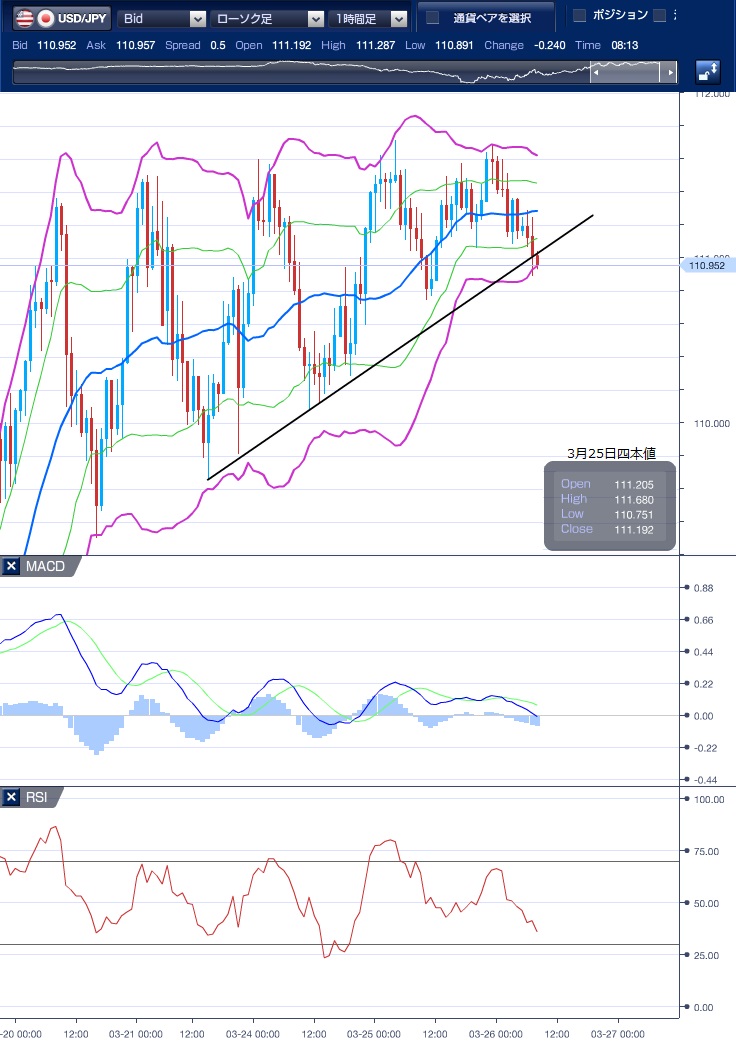Click the MACD panel title label
This screenshot has height=1048, width=736.
[45, 567]
